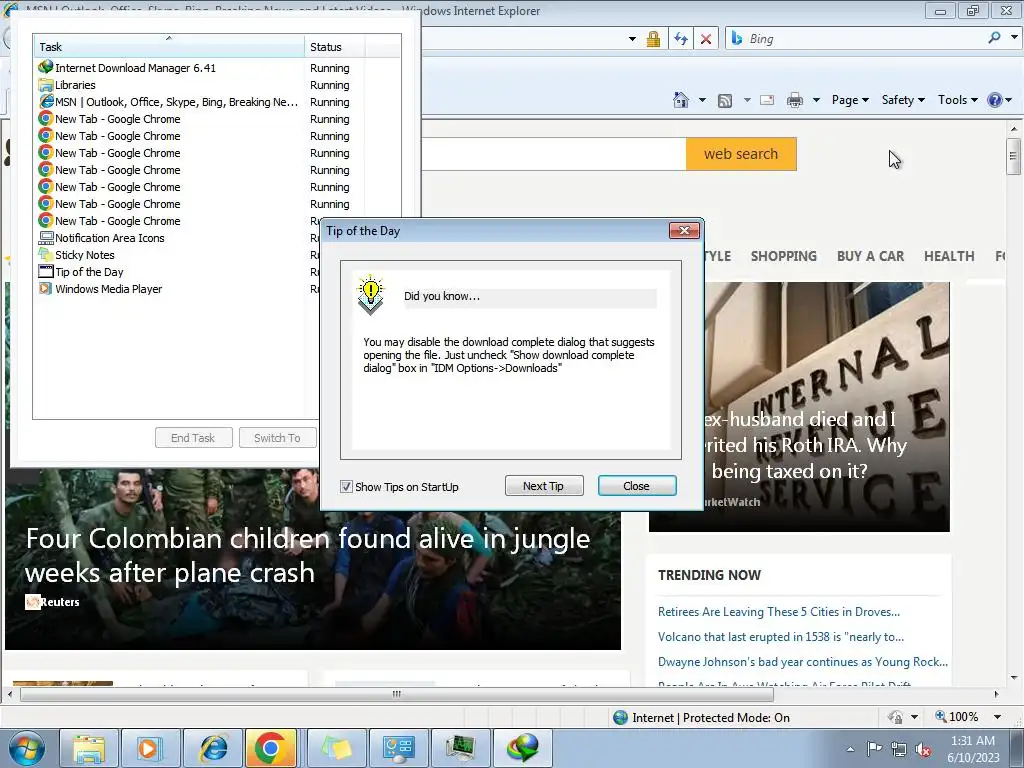Click the Switch To button
The image size is (1024, 768).
tap(278, 438)
